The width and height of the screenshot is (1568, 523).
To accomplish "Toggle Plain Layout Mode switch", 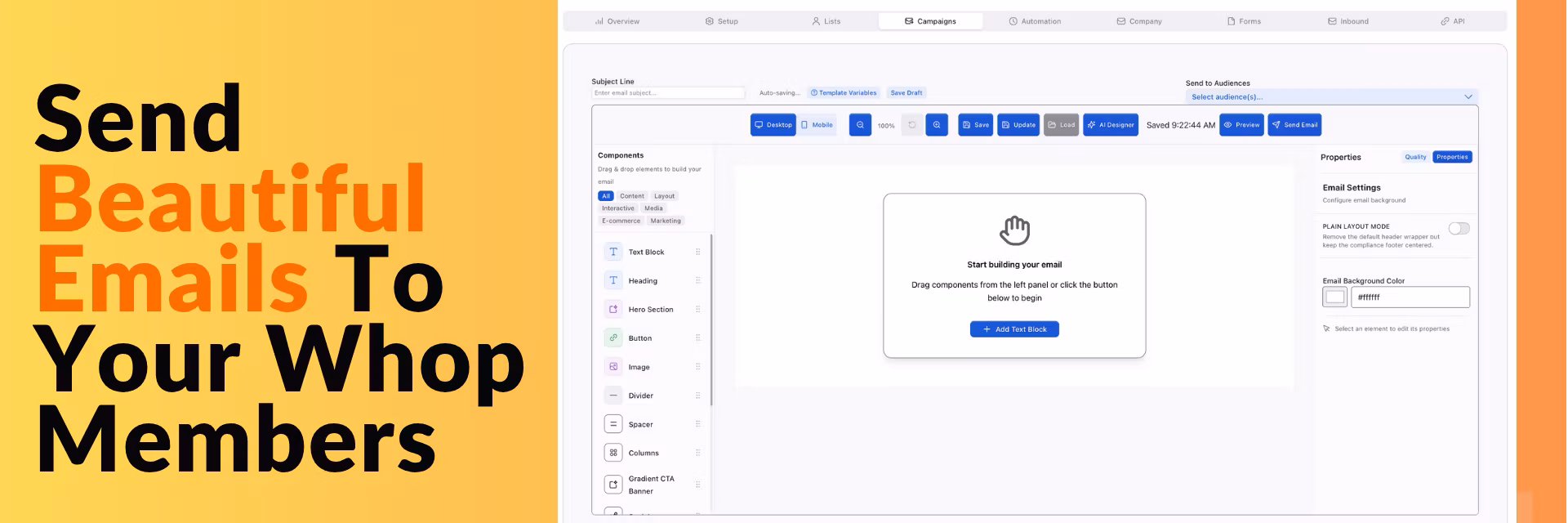I will [1459, 229].
